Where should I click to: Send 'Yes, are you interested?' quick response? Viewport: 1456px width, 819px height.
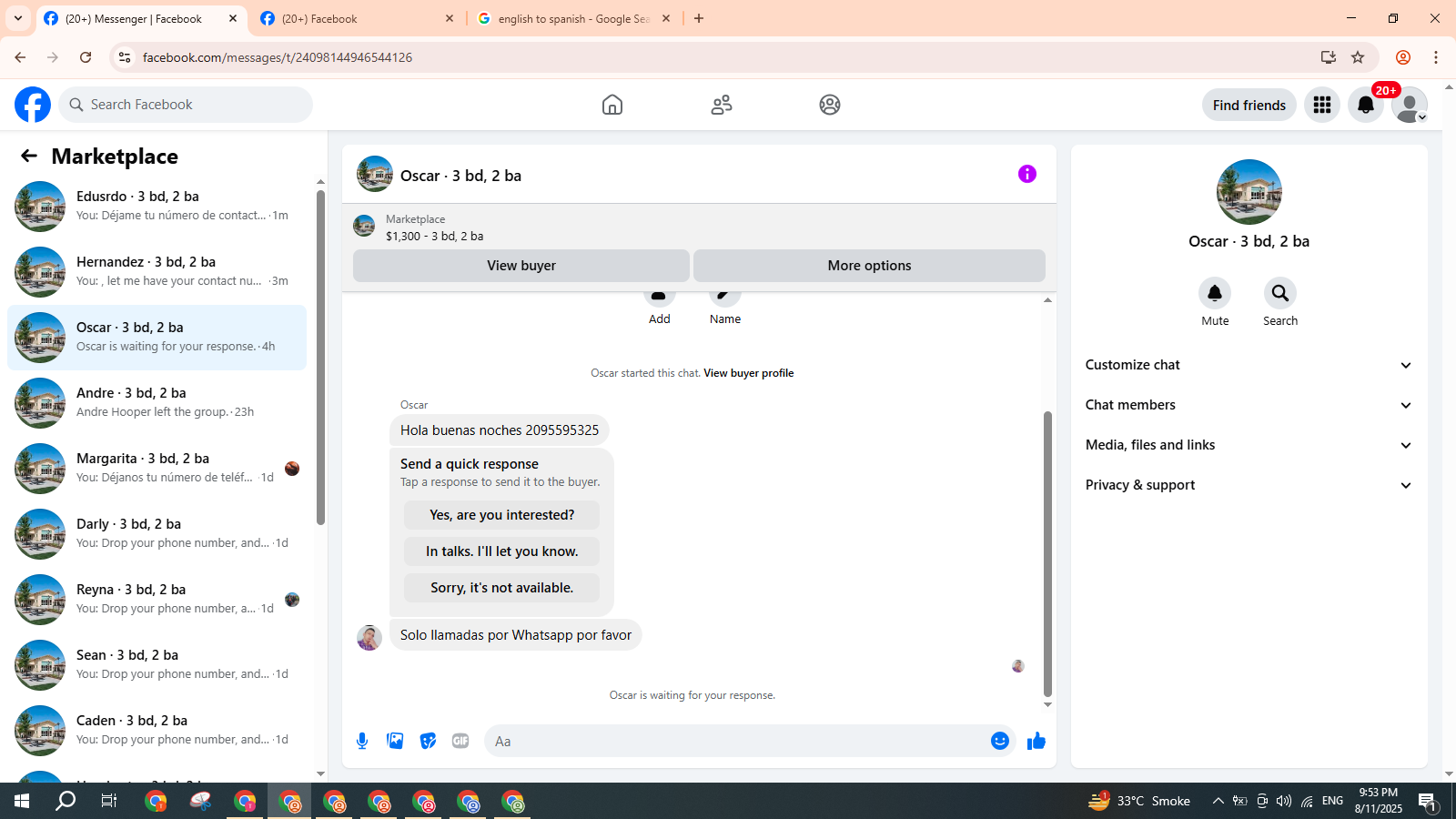coord(501,515)
